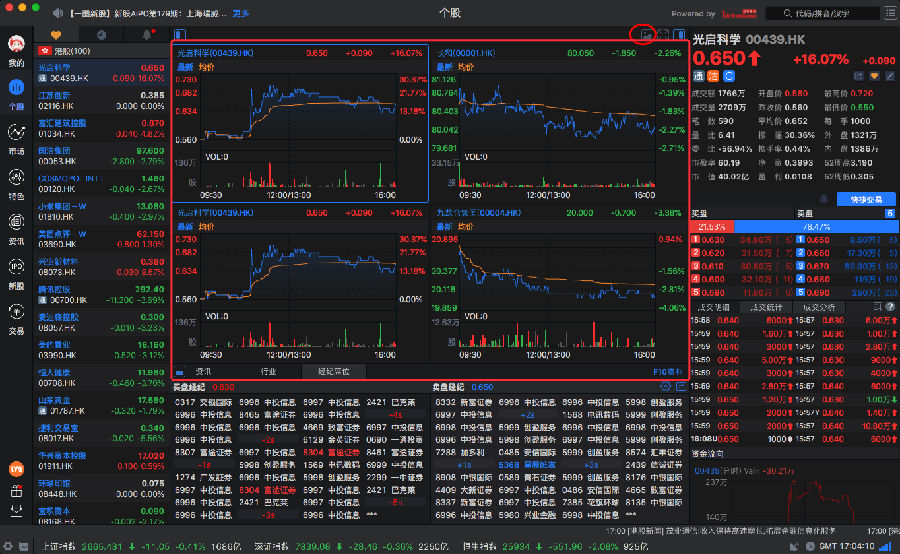This screenshot has height=554, width=900.
Task: Open the share chart icon in quote panel
Action: click(x=859, y=76)
